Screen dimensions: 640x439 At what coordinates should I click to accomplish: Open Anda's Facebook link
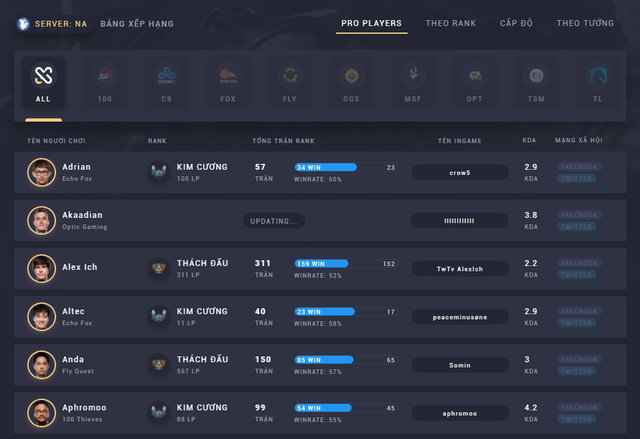(x=579, y=359)
